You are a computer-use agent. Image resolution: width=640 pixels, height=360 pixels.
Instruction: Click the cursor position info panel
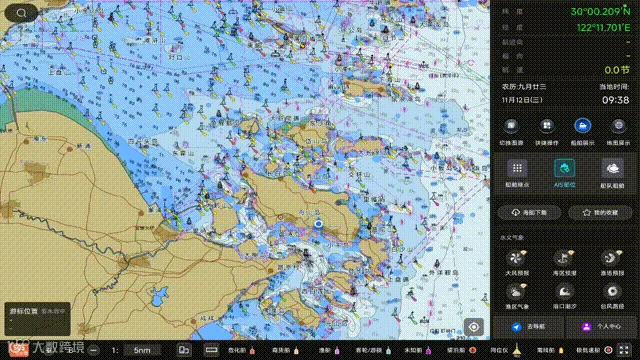(x=37, y=319)
